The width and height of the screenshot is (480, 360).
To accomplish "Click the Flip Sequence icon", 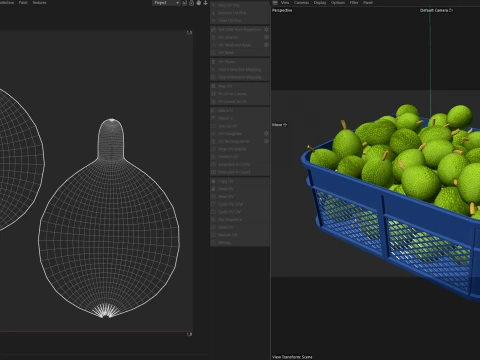I will 214,220.
